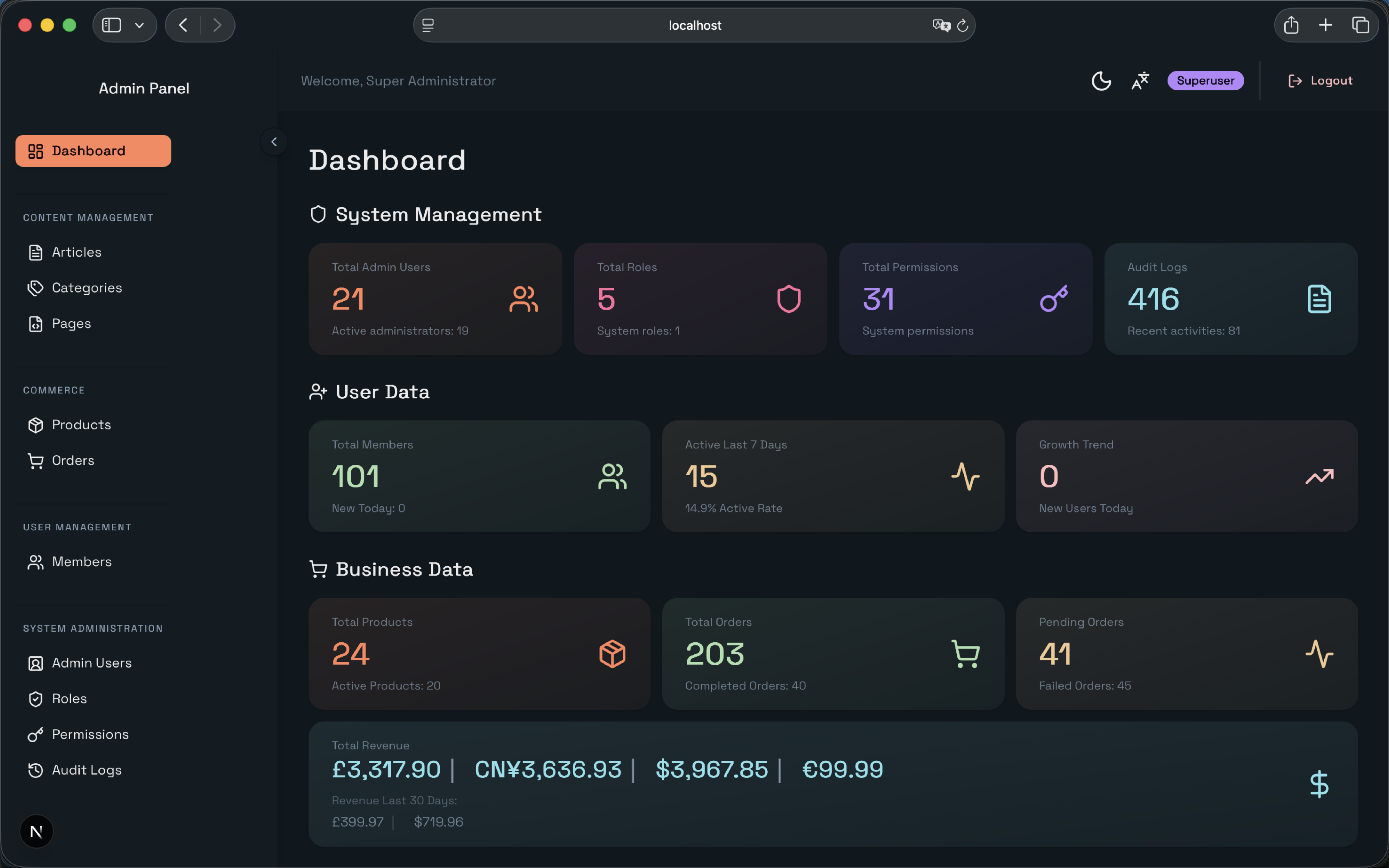Click the Permissions key icon in sidebar
The image size is (1389, 868).
click(36, 735)
